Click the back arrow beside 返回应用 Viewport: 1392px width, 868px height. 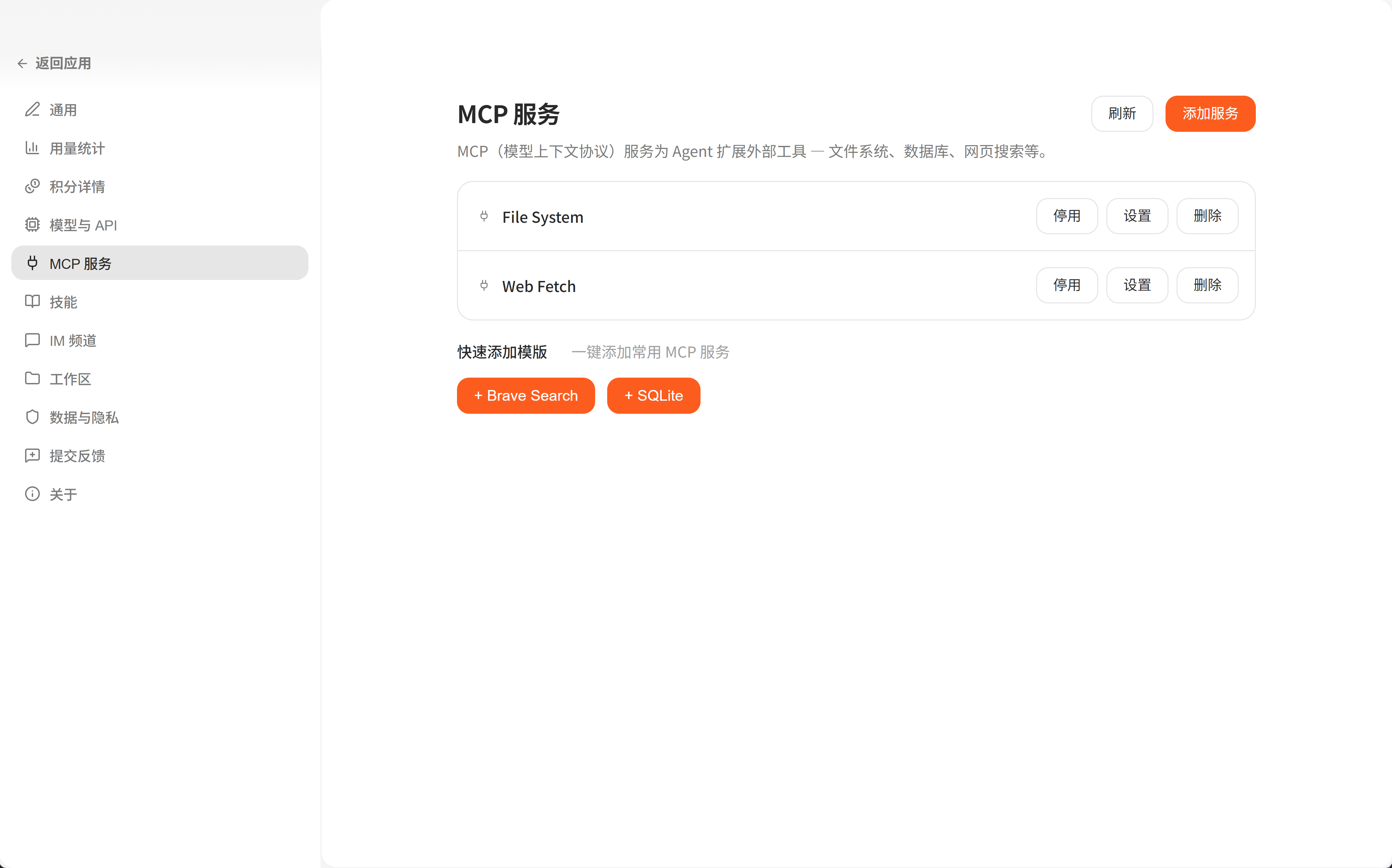click(22, 63)
